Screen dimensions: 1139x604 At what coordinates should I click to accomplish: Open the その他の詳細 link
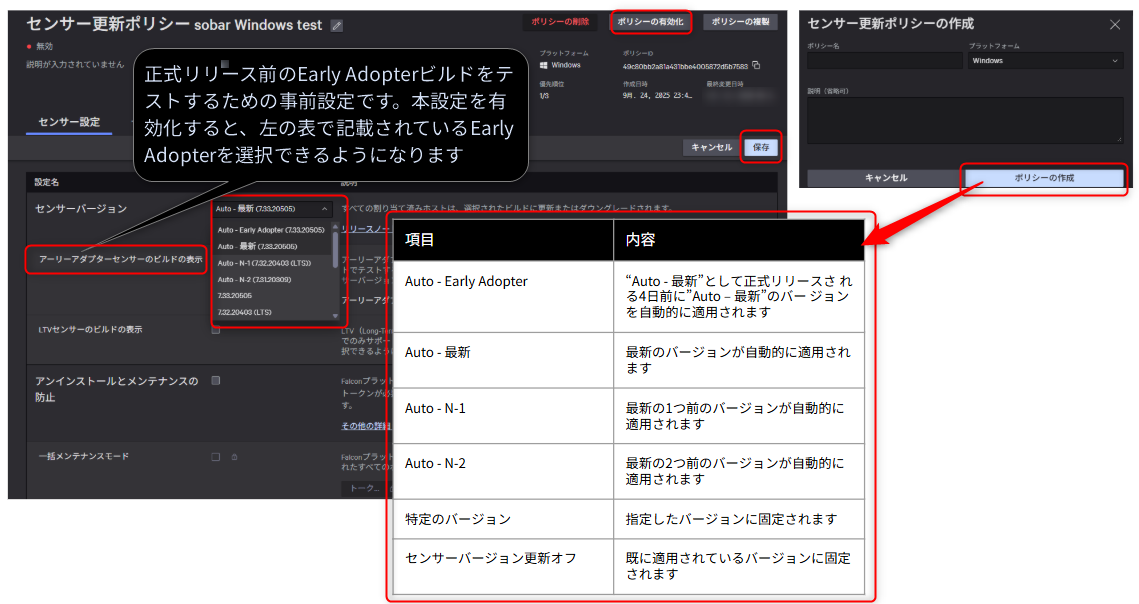click(365, 424)
